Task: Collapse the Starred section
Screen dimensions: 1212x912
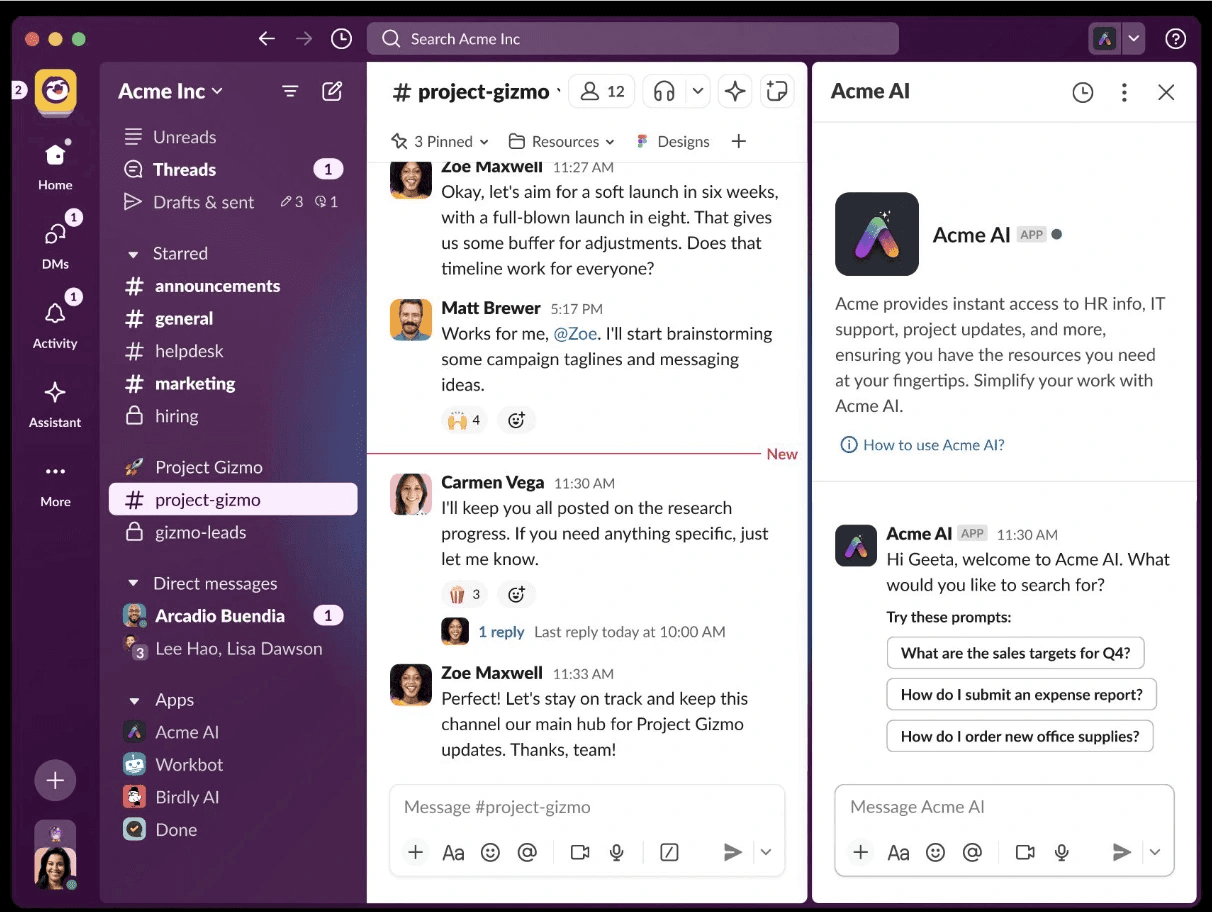Action: tap(133, 254)
